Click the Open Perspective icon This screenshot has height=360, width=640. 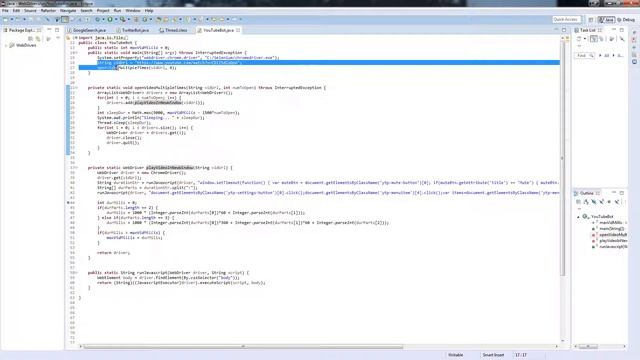point(591,20)
